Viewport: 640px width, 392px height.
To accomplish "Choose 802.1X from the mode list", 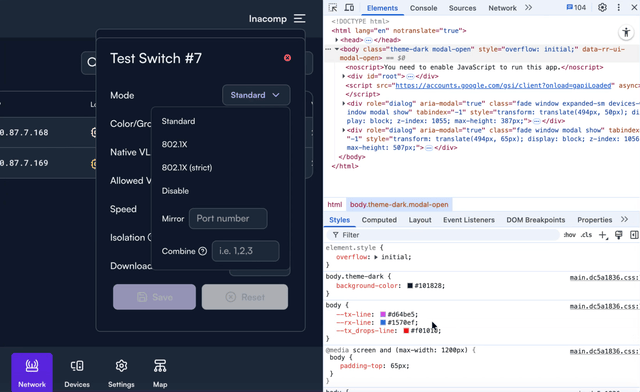I will (x=174, y=145).
